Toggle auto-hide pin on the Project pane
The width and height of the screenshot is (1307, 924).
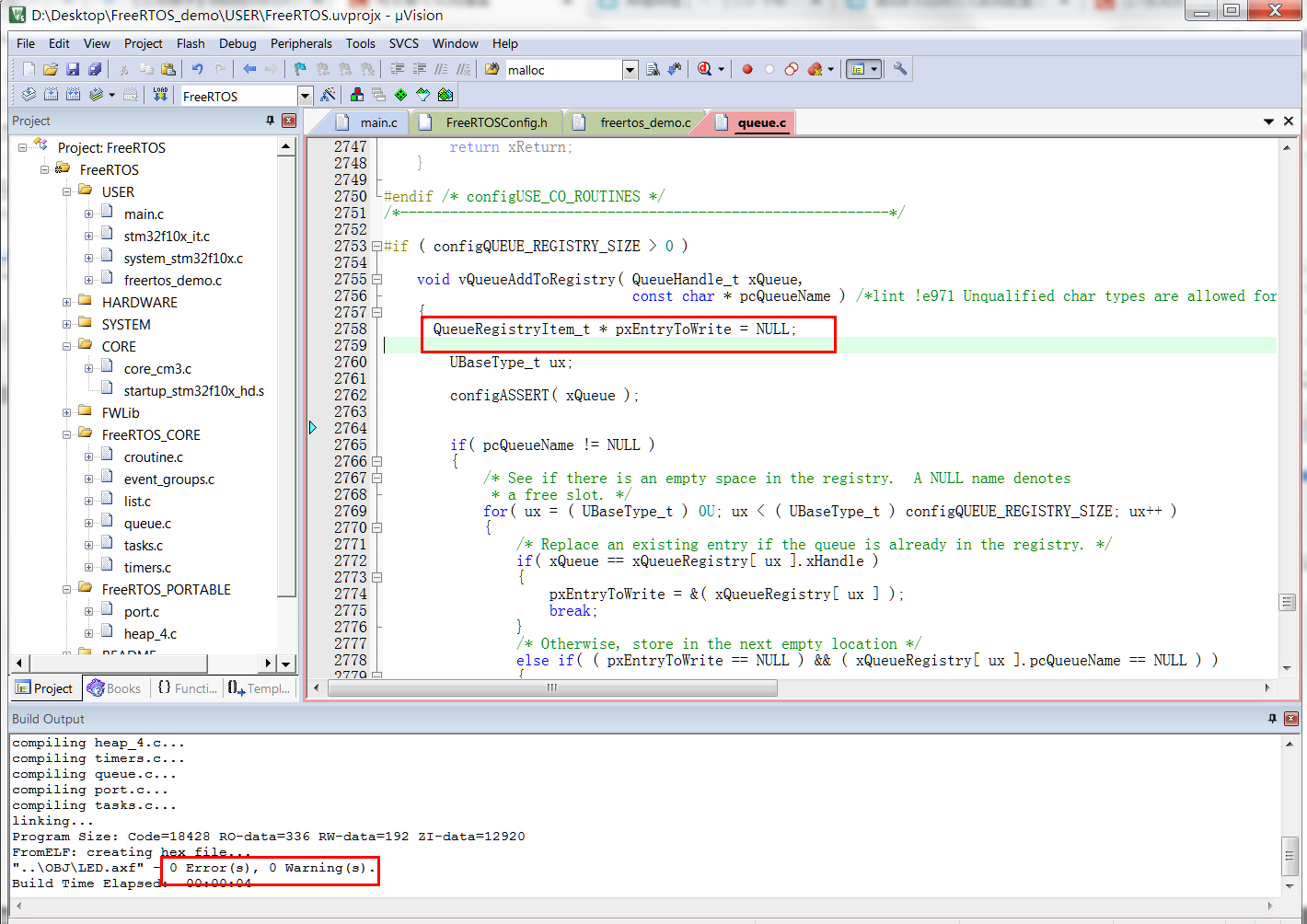(x=270, y=121)
